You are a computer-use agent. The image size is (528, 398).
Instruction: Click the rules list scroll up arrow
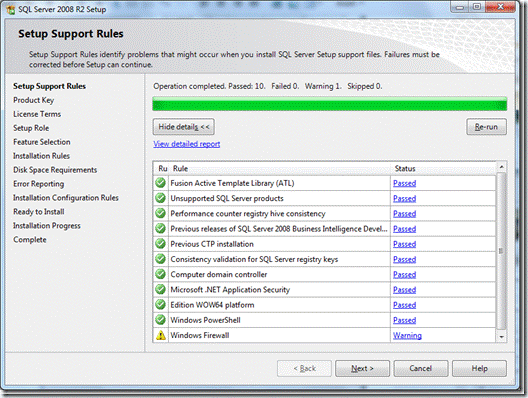point(502,167)
